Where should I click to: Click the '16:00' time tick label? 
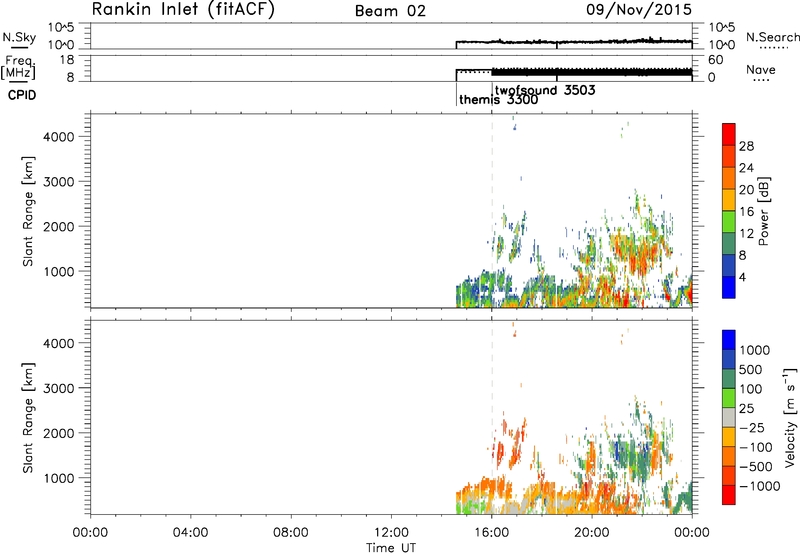pos(491,533)
